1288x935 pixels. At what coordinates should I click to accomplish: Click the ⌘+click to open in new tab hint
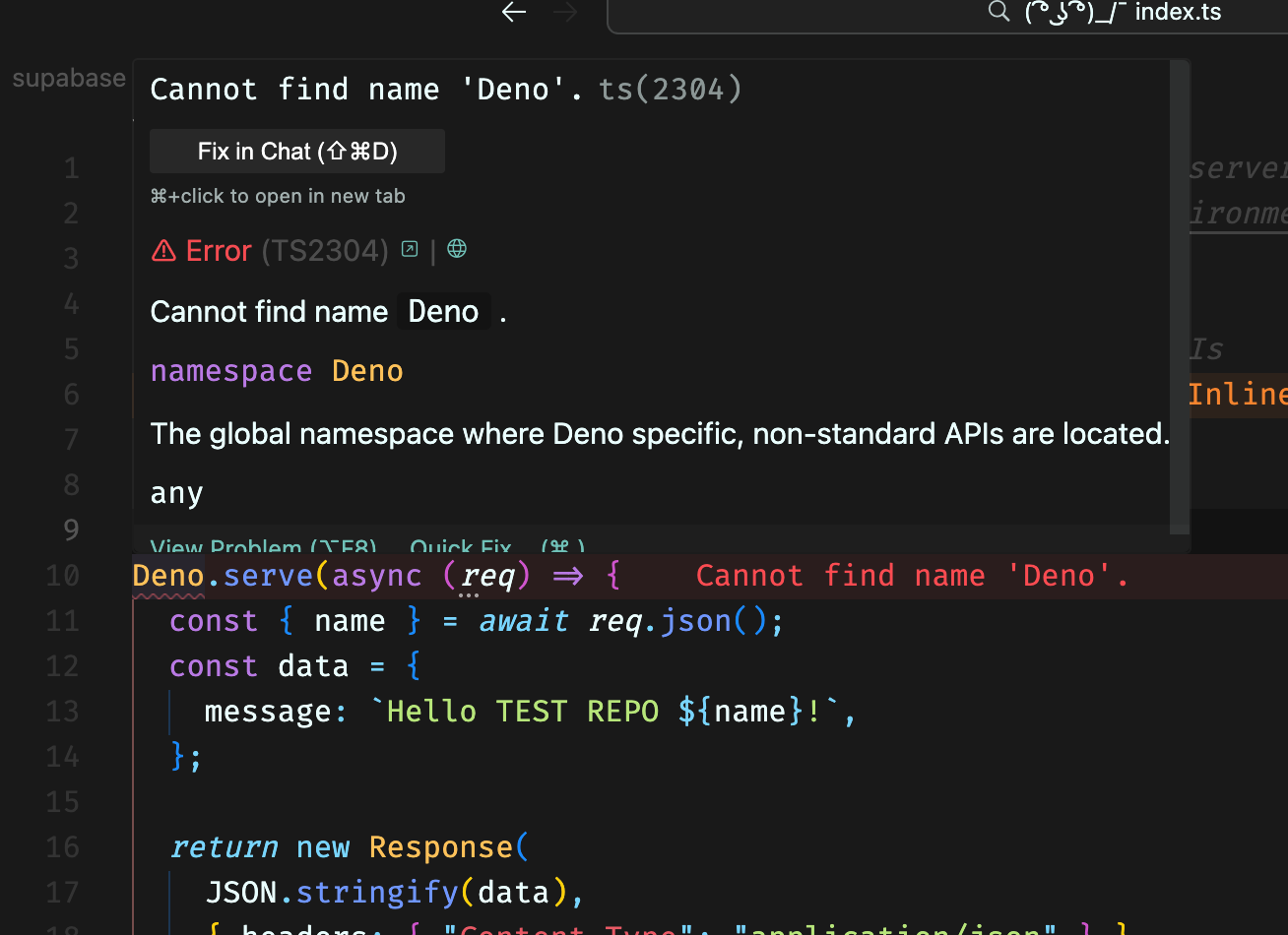(x=278, y=196)
